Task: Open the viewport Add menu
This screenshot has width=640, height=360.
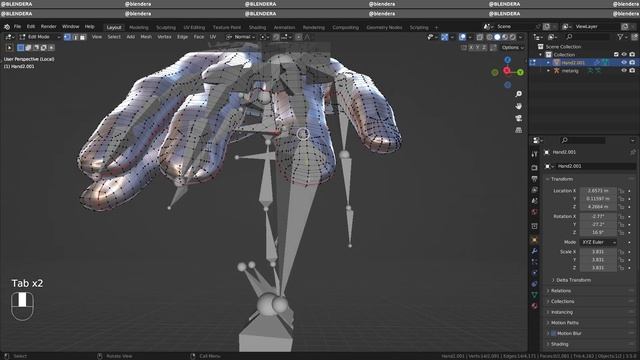Action: (131, 37)
